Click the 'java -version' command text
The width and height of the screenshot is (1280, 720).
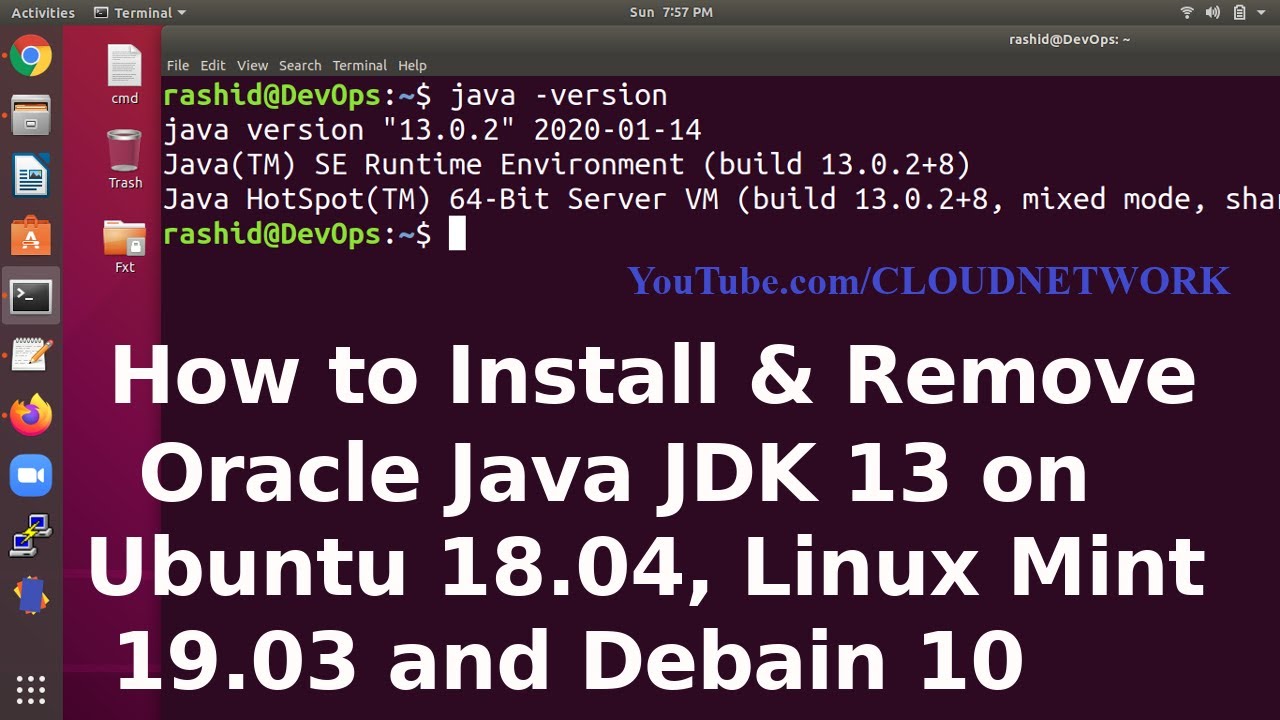pyautogui.click(x=558, y=96)
